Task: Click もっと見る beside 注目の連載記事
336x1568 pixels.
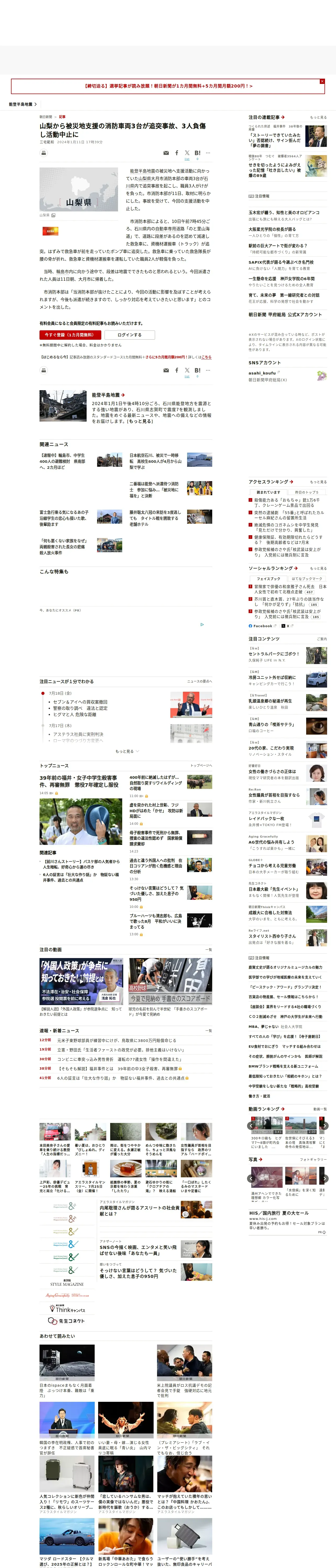Action: tap(318, 118)
